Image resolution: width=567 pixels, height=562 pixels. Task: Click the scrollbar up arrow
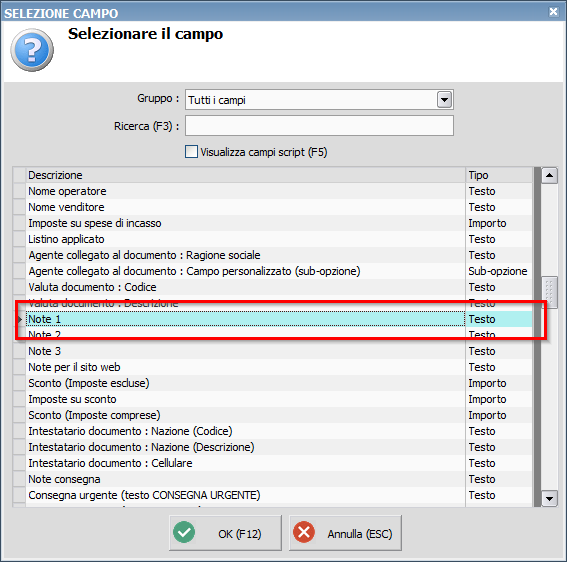tap(549, 175)
